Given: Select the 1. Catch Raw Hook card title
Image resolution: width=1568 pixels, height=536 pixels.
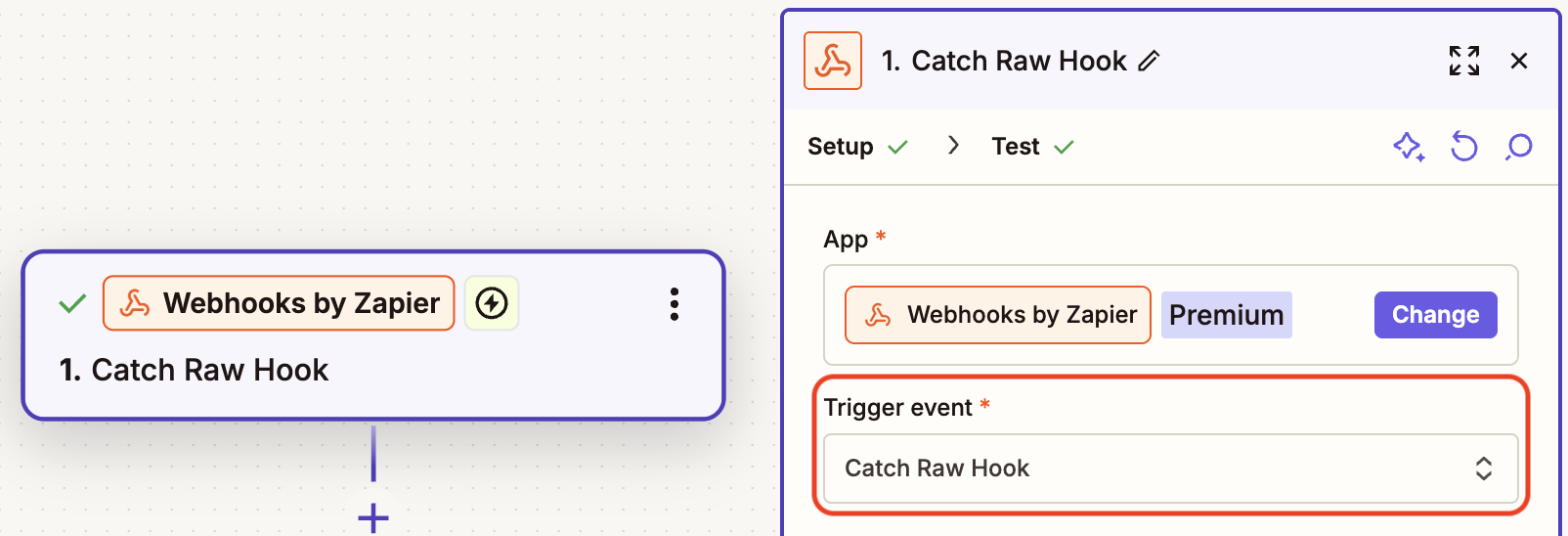Looking at the screenshot, I should click(194, 370).
